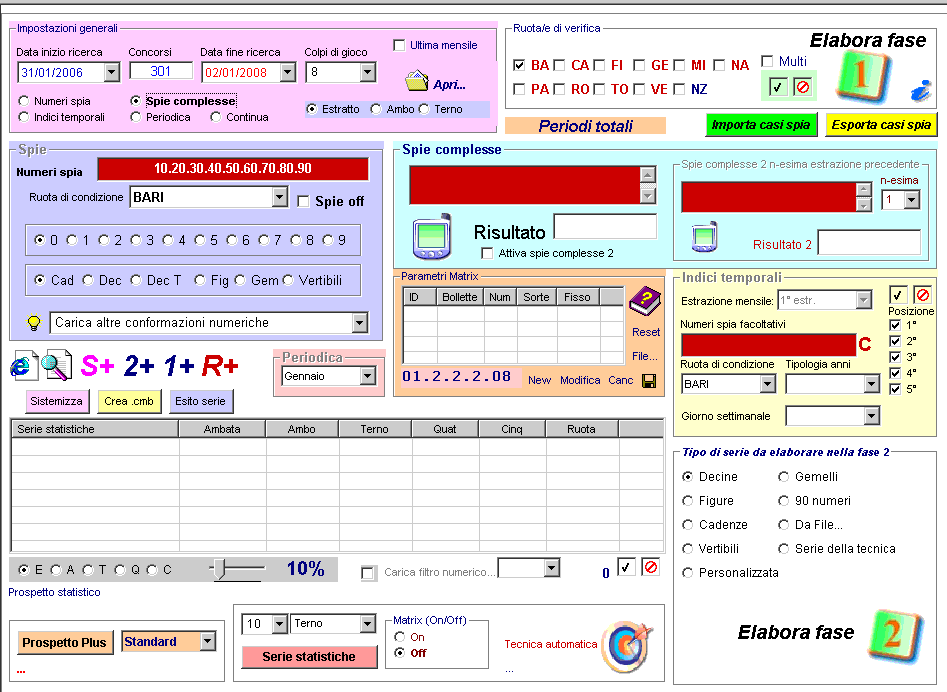Open file via Apri folder icon

pos(417,81)
